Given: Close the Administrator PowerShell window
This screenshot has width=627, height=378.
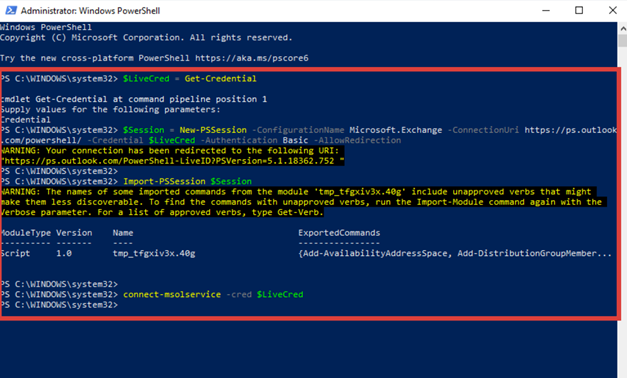Looking at the screenshot, I should [612, 10].
